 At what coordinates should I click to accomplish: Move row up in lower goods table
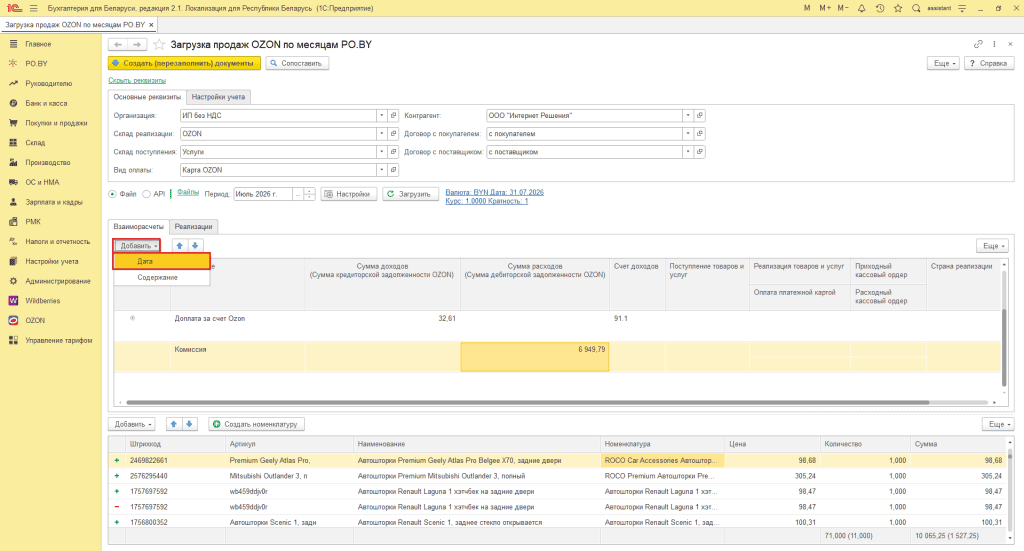[174, 424]
